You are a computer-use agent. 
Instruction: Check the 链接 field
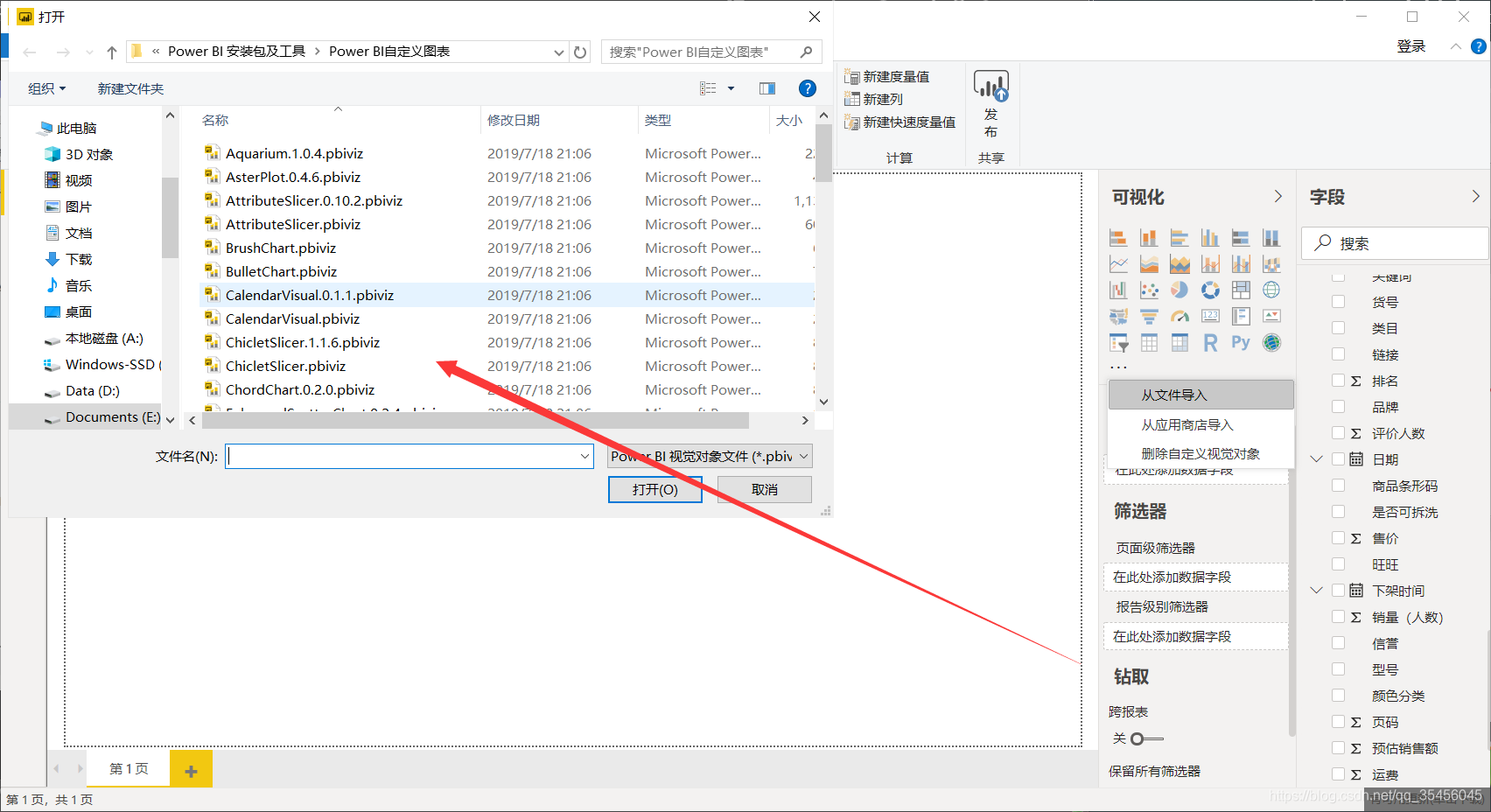[x=1338, y=354]
